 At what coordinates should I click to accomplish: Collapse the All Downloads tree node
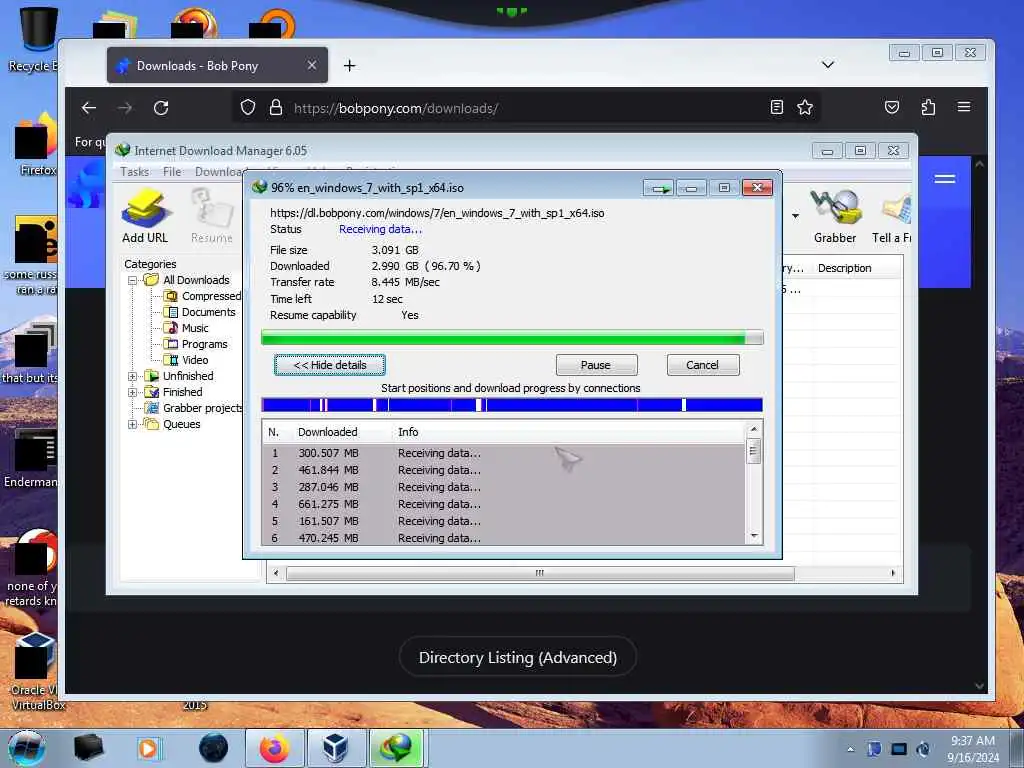(x=133, y=280)
